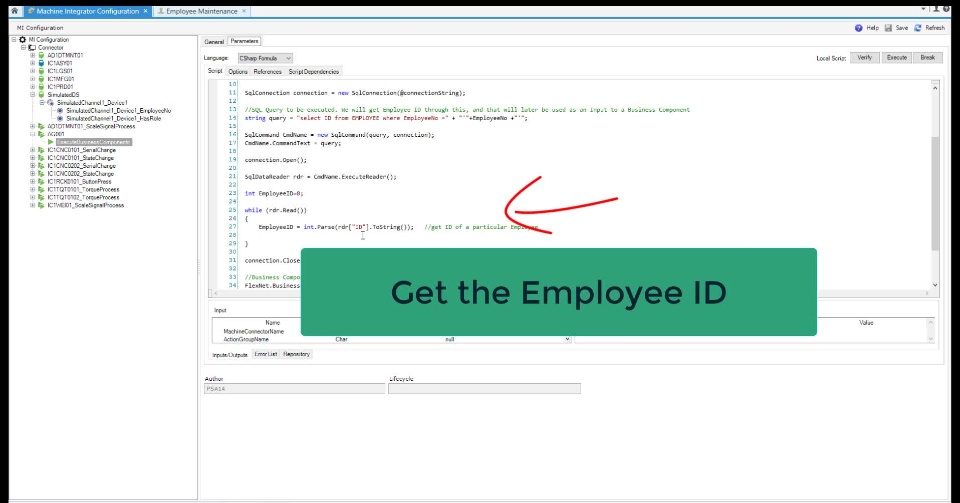Click the action group icon beside IC1WEI01_ScaleSignalProcess
This screenshot has width=960, height=503.
click(x=41, y=206)
